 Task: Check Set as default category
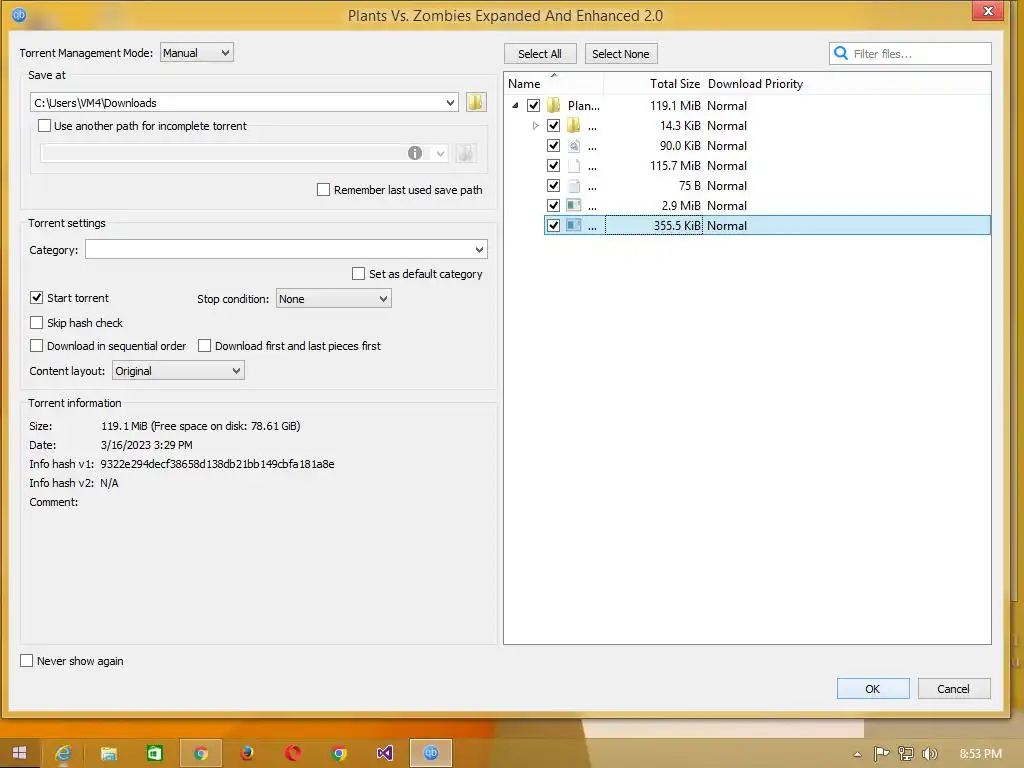click(x=359, y=274)
